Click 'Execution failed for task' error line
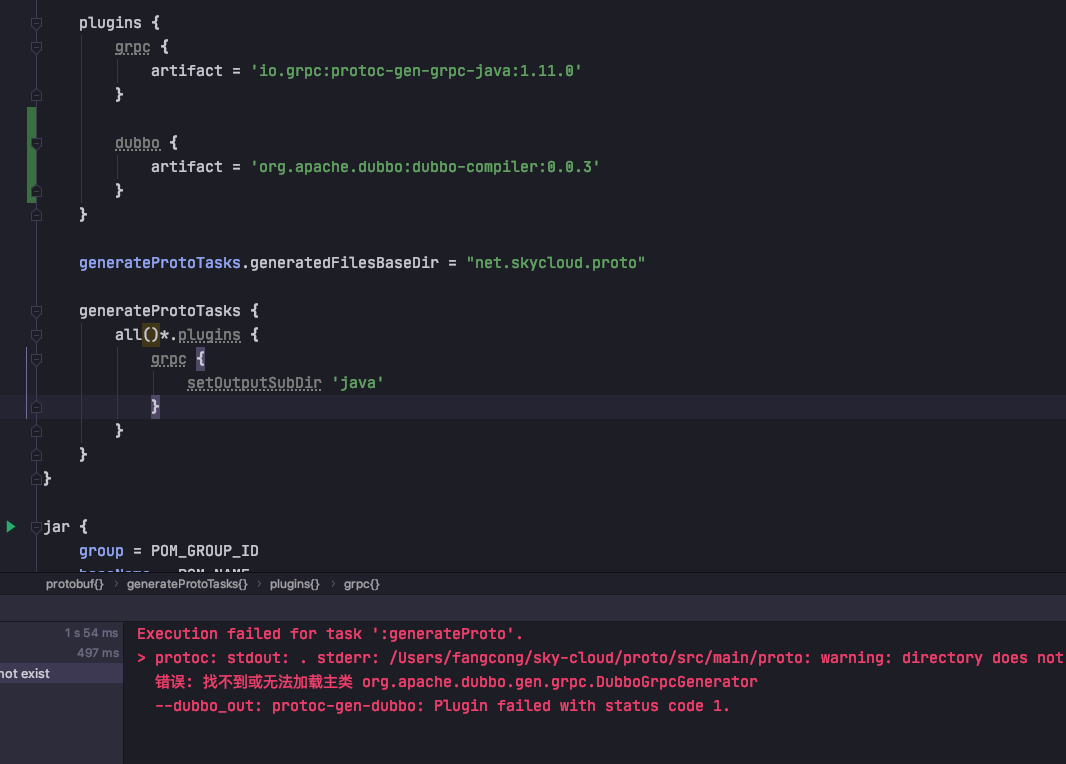This screenshot has height=764, width=1066. [x=330, y=633]
